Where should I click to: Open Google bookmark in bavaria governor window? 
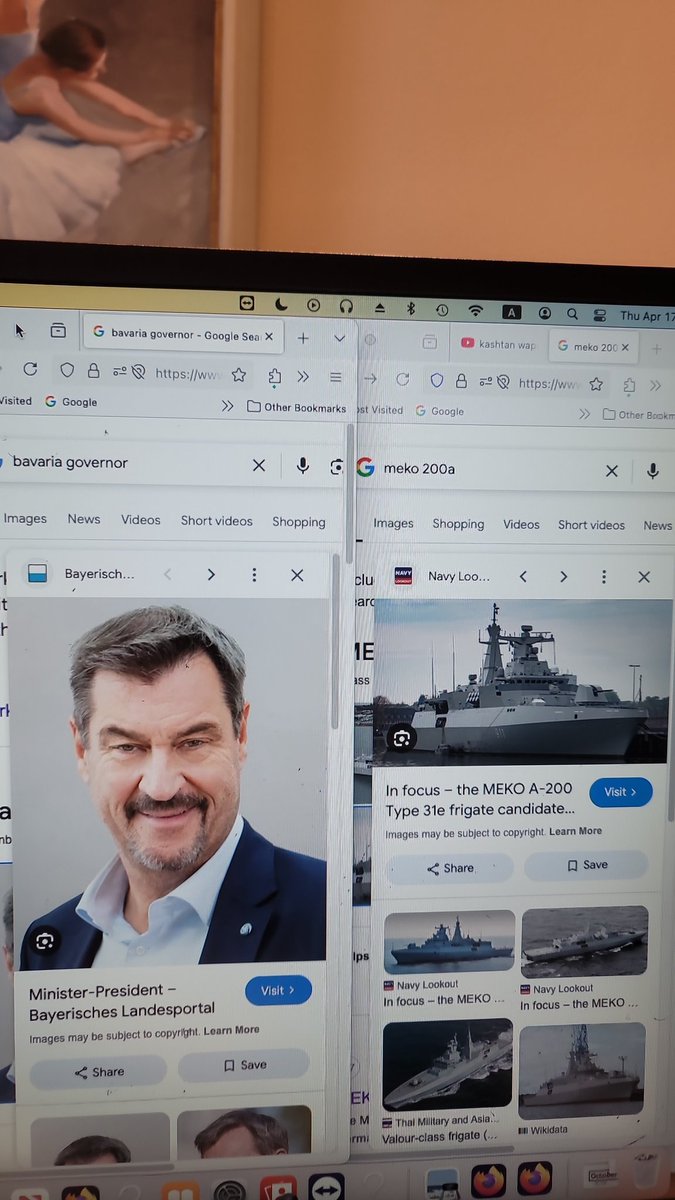(x=71, y=401)
